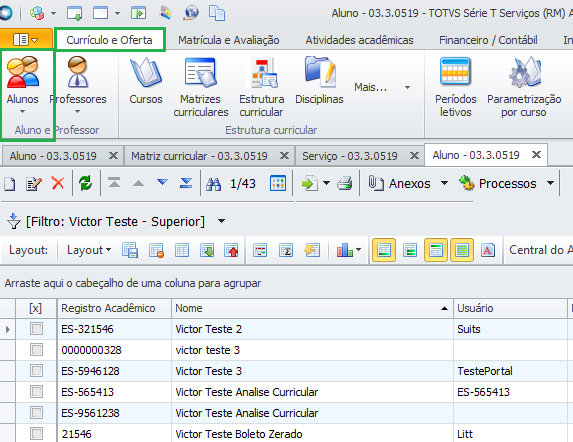Sort by Registro Acadêmico column header
Viewport: 573px width, 442px height.
[x=114, y=308]
